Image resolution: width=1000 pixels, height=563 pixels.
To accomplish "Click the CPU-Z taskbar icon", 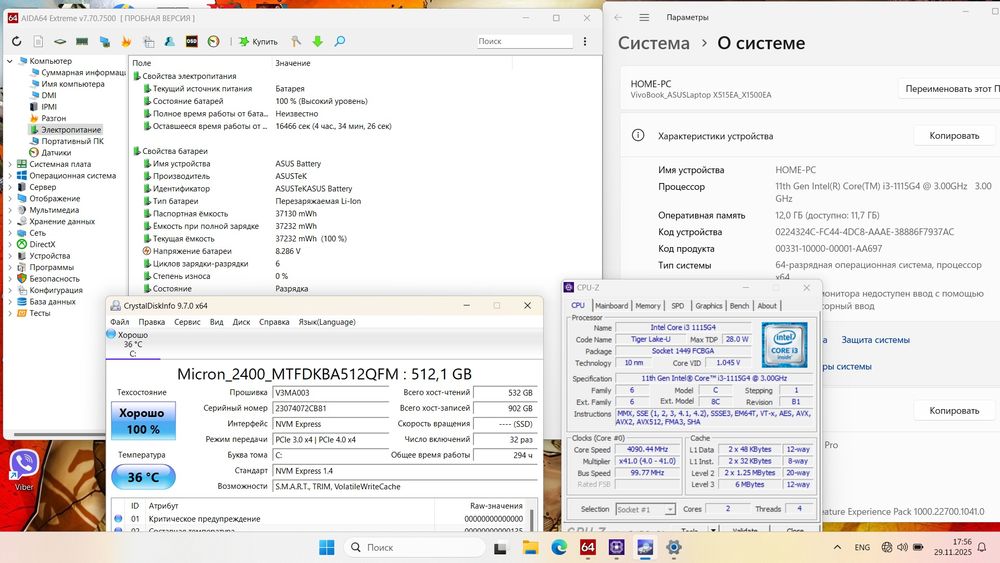I will [617, 547].
